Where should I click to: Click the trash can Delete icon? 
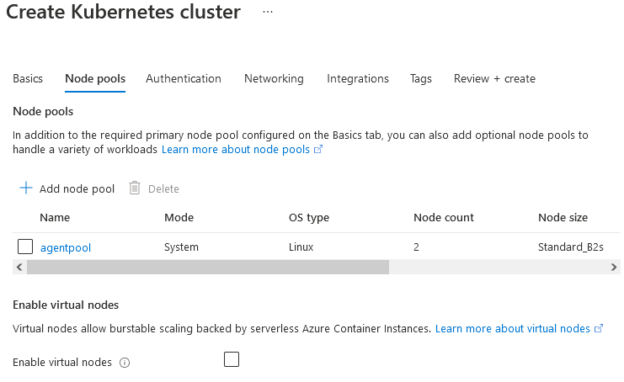pyautogui.click(x=135, y=188)
